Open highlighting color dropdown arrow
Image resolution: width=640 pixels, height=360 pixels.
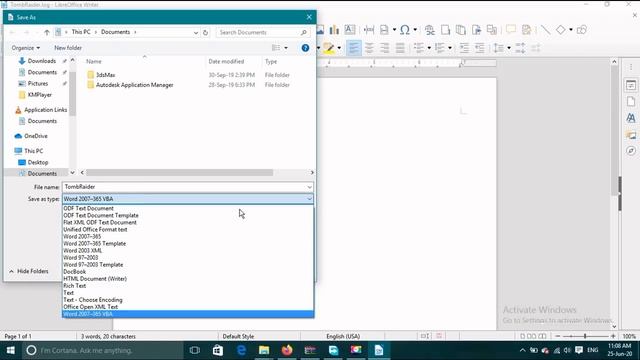339,48
